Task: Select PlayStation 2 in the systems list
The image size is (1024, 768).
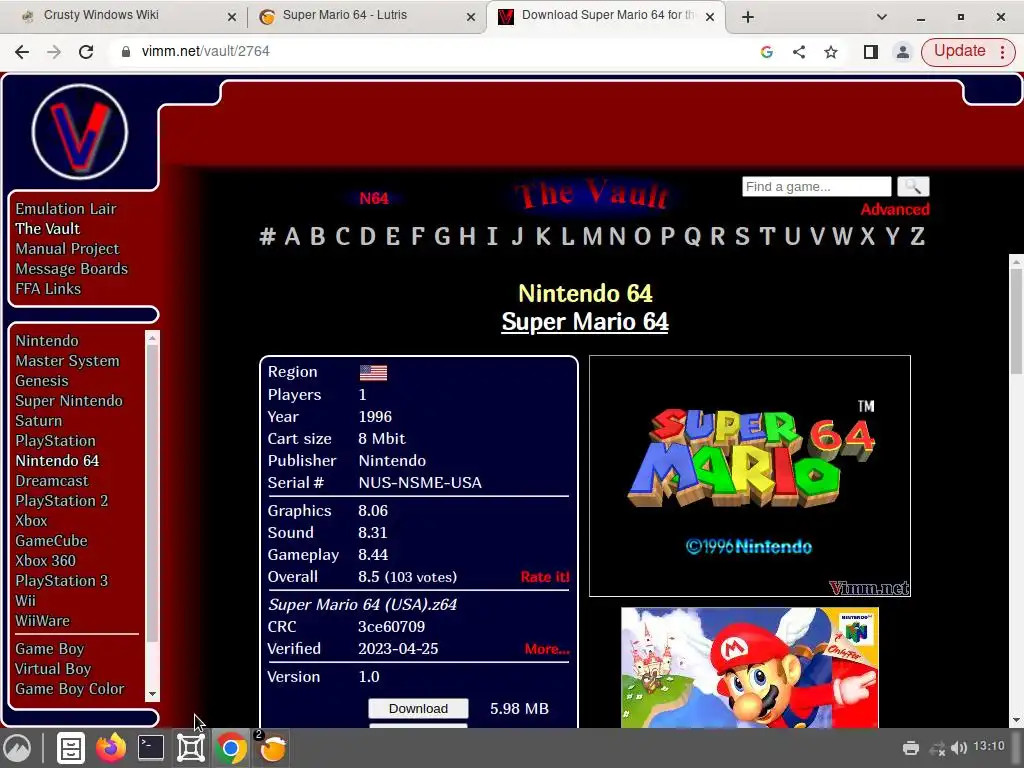Action: tap(62, 501)
